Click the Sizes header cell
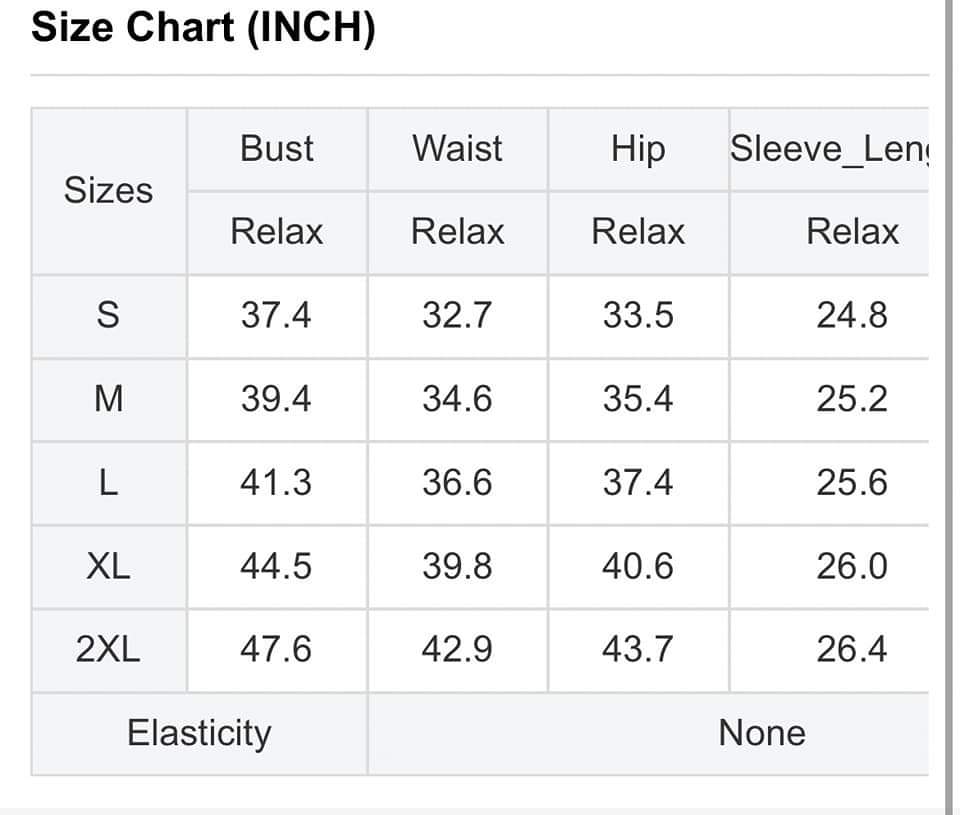 point(108,190)
